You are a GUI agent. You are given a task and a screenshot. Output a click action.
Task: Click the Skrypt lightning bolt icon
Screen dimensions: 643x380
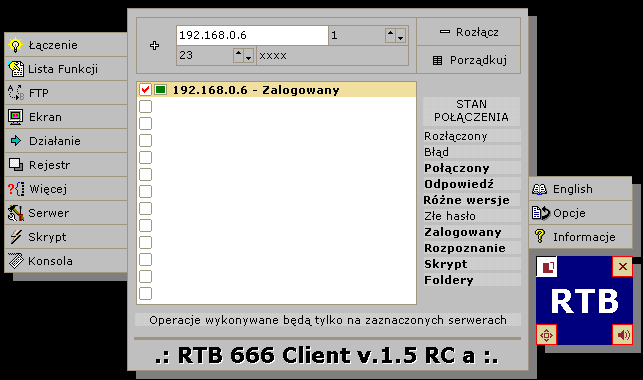pos(16,237)
